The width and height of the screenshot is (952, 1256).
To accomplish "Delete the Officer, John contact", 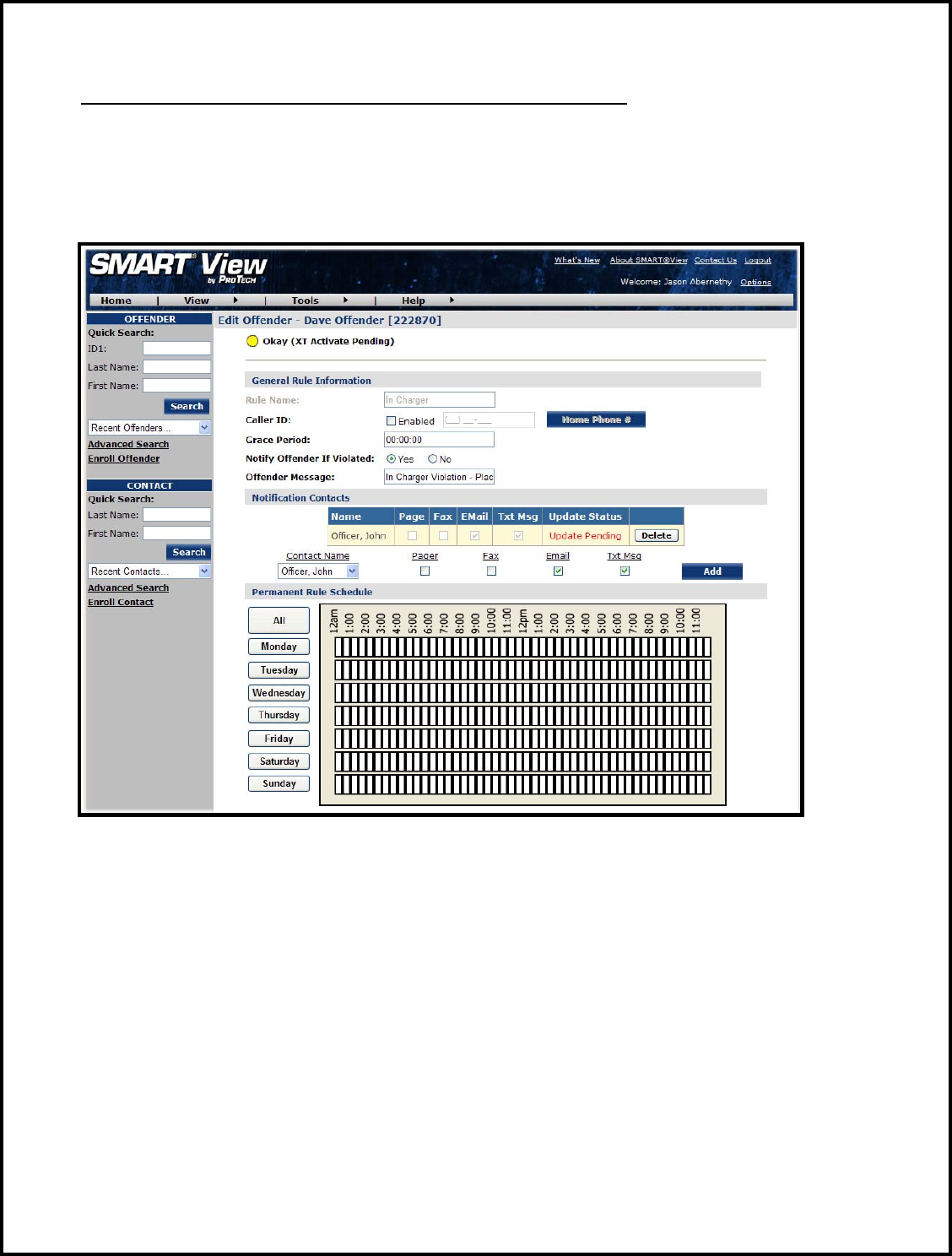I will 657,535.
